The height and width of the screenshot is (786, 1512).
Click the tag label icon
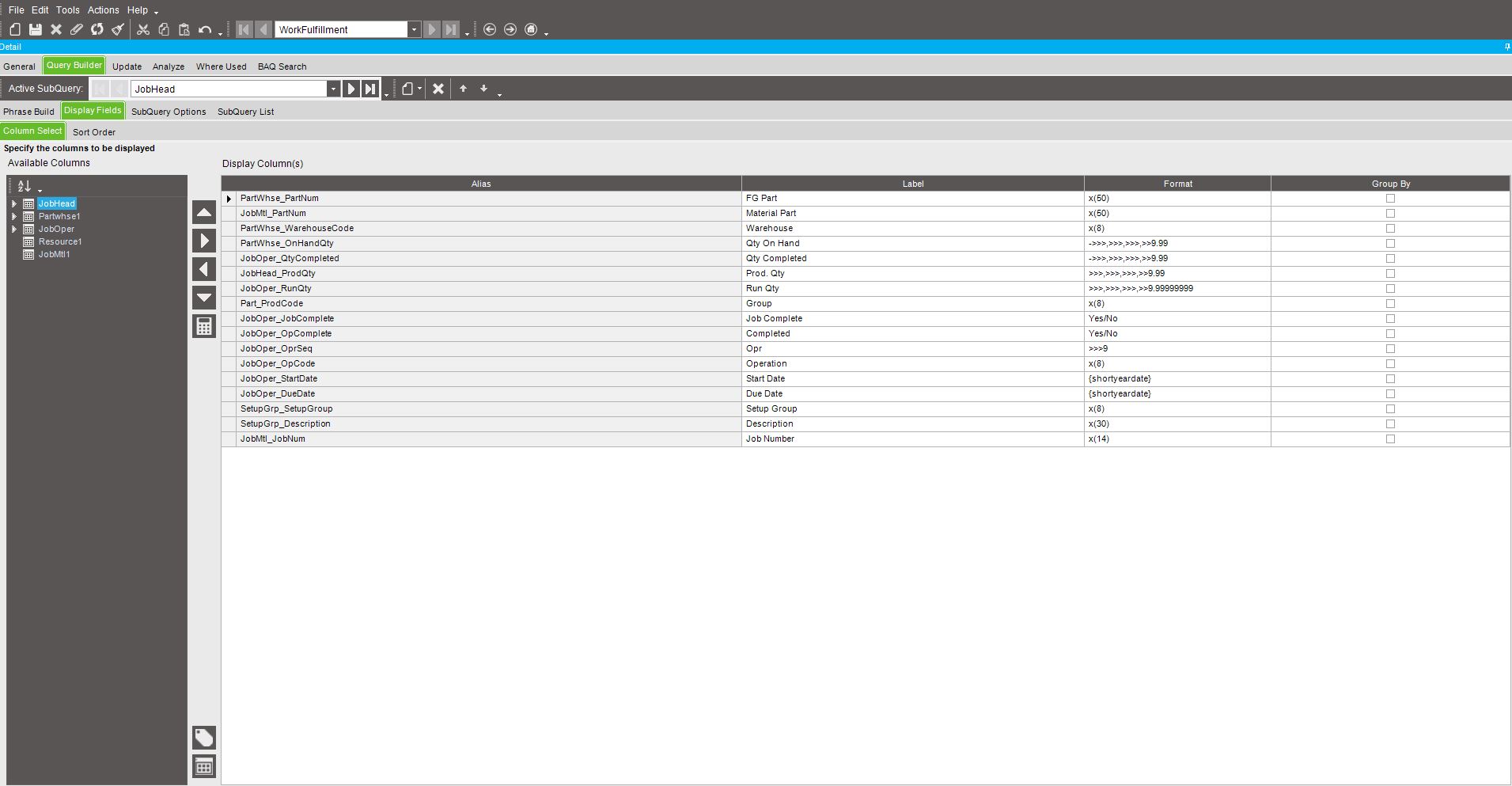(x=204, y=738)
